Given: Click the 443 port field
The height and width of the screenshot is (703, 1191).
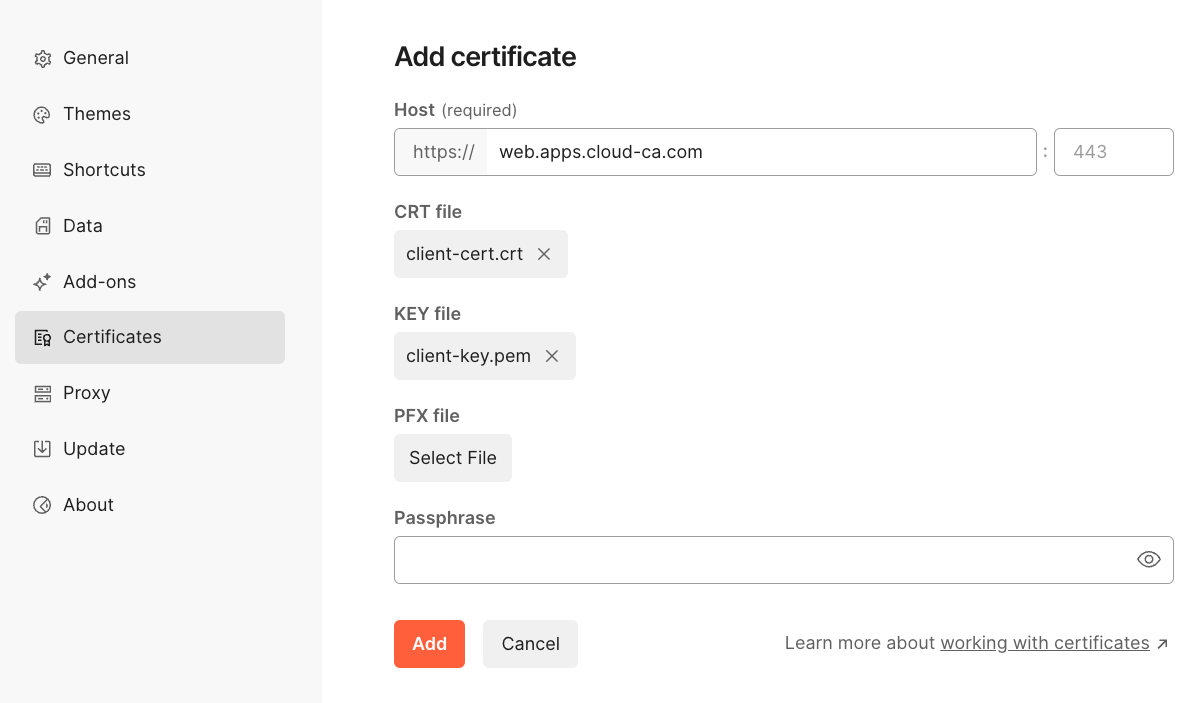Looking at the screenshot, I should [1113, 151].
